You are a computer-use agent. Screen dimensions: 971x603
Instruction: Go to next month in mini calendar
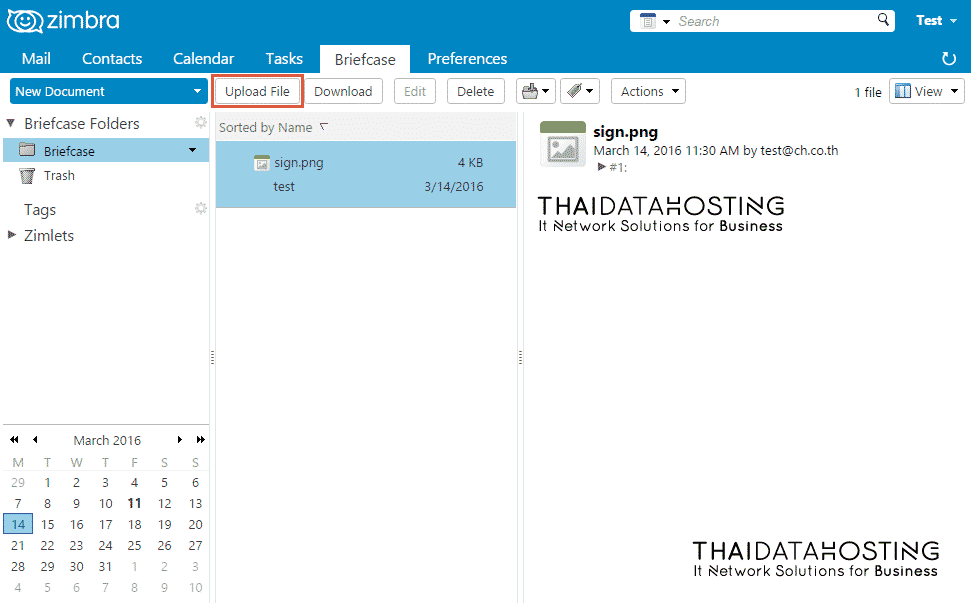(x=180, y=440)
